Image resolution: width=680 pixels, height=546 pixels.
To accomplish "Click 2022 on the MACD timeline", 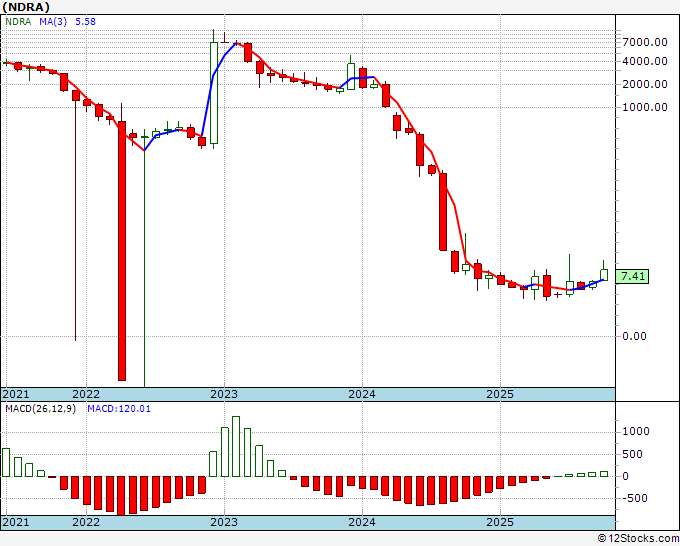I will point(86,522).
